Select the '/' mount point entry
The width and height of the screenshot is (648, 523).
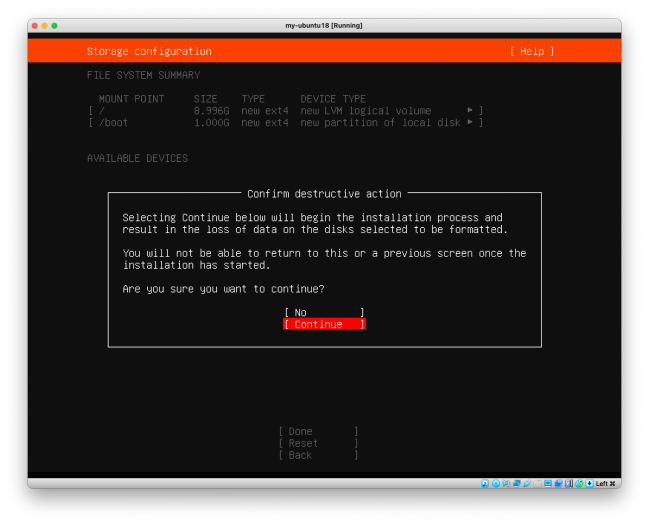[102, 111]
